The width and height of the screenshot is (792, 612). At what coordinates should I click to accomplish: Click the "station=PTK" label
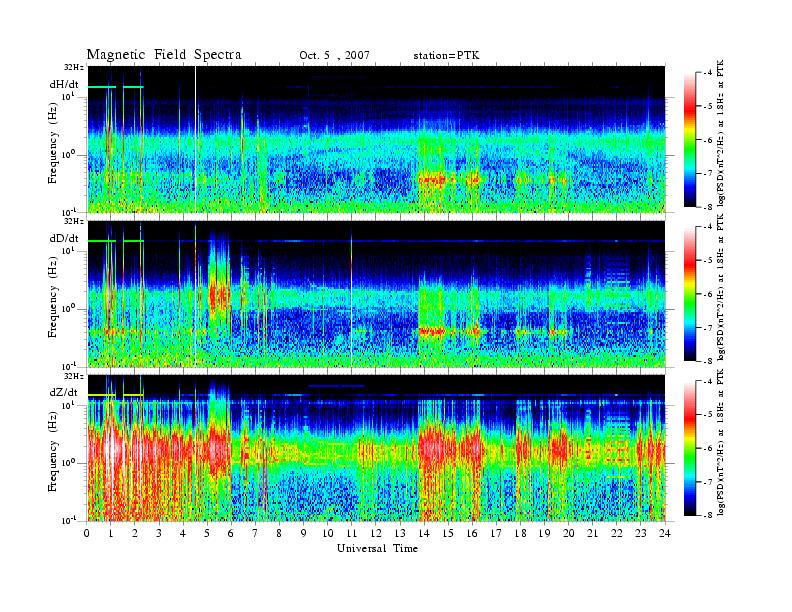(x=446, y=56)
